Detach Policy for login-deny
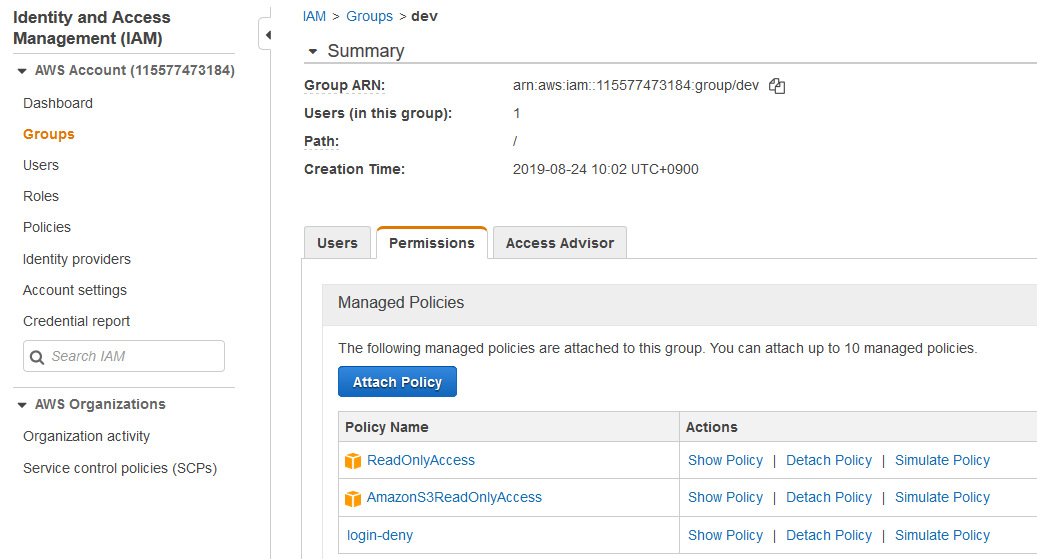Image resolution: width=1037 pixels, height=559 pixels. (829, 535)
